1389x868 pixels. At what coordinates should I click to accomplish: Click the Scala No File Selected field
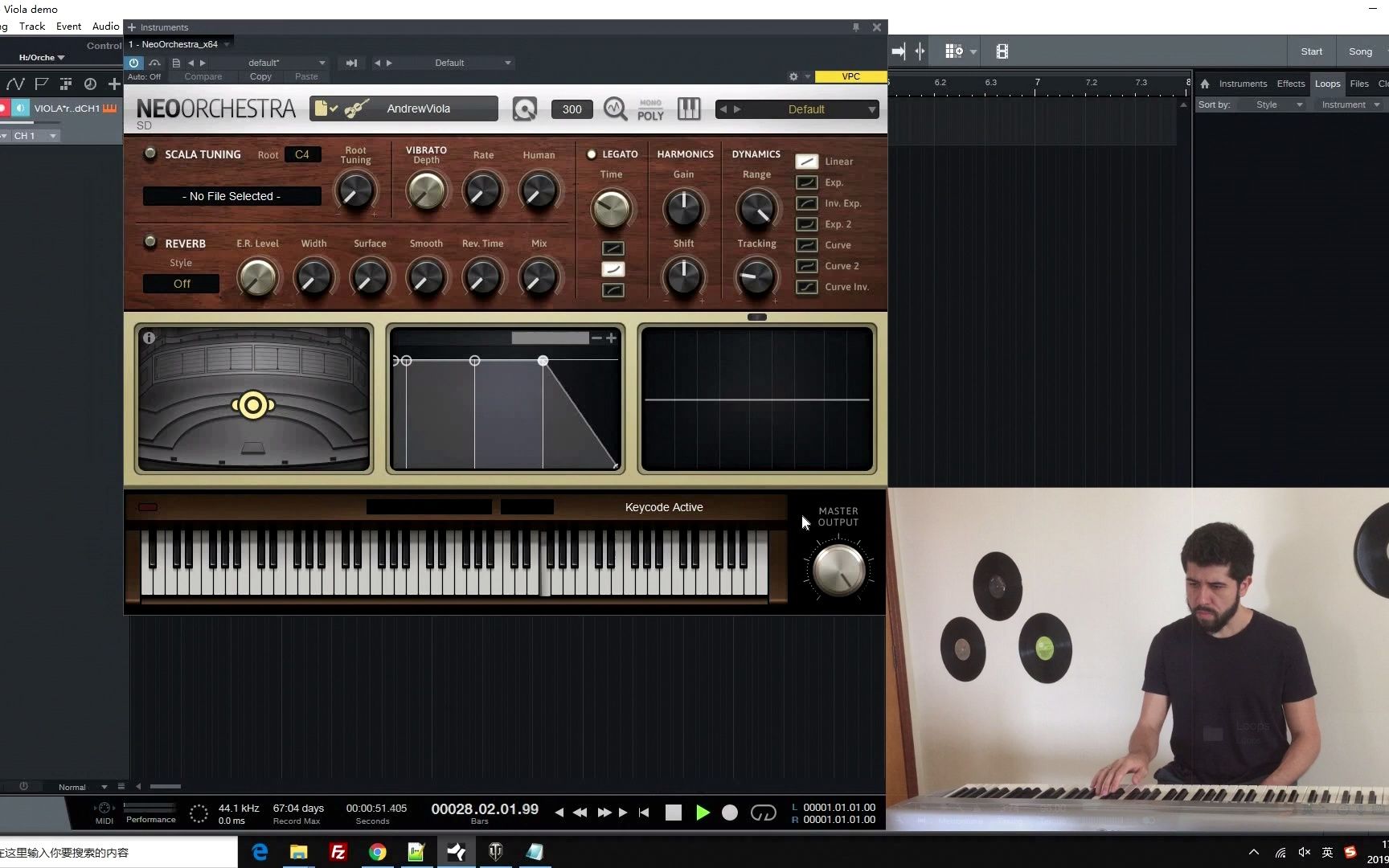231,196
